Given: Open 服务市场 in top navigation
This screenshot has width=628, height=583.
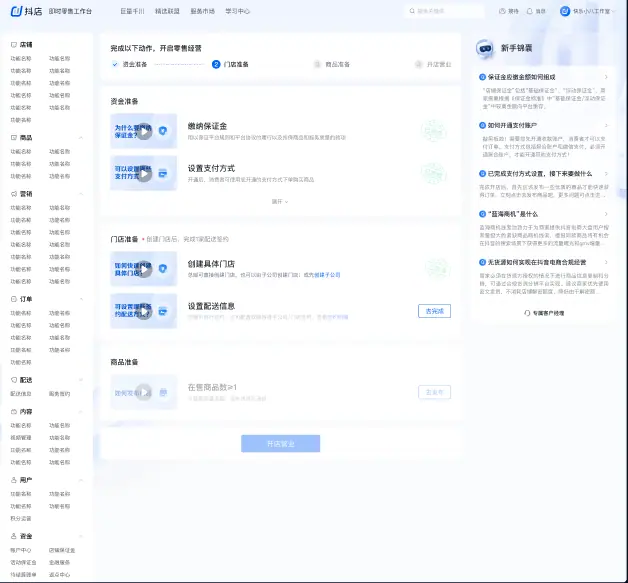Looking at the screenshot, I should click(x=202, y=11).
